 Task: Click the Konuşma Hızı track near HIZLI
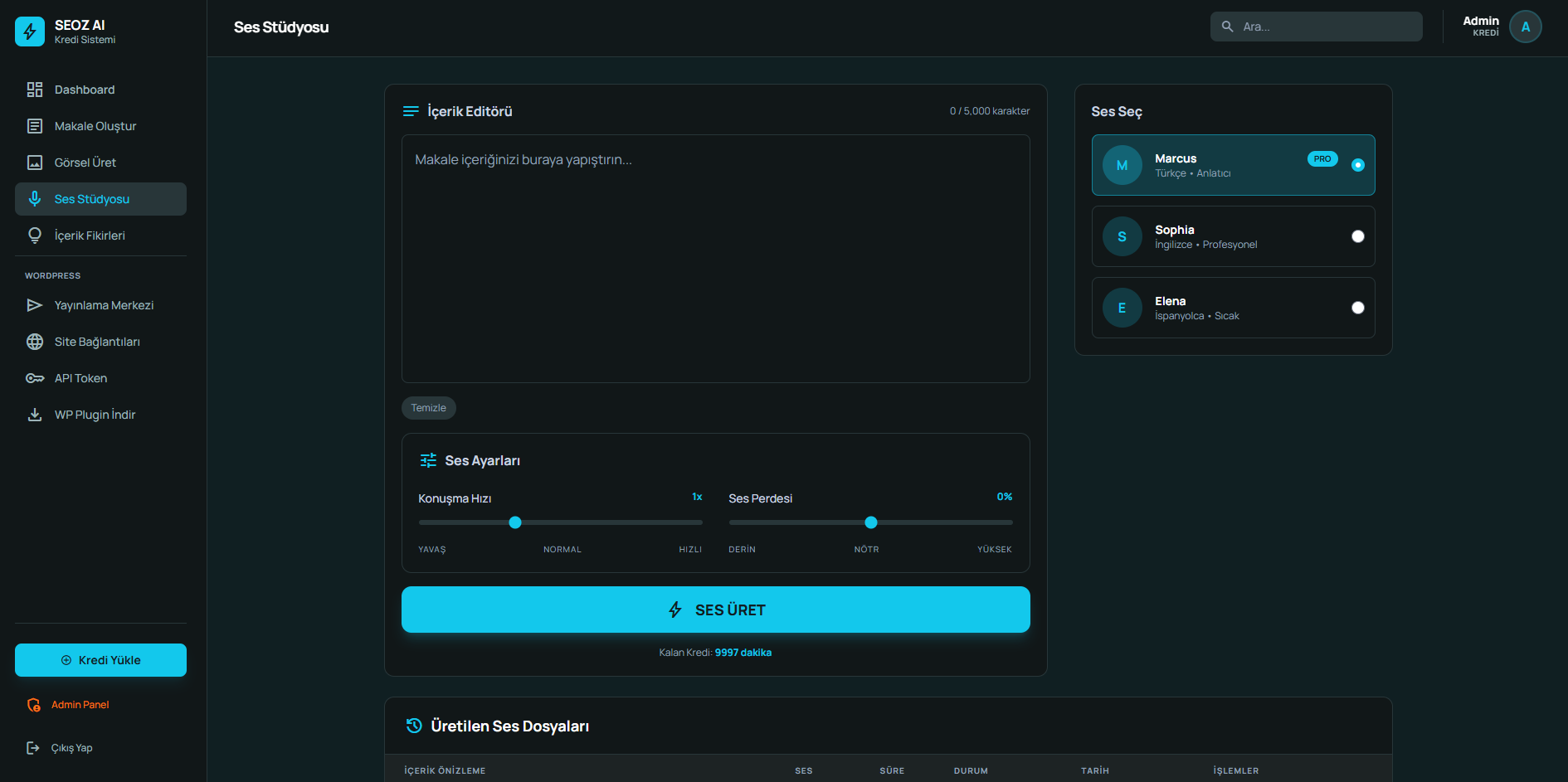[x=689, y=522]
